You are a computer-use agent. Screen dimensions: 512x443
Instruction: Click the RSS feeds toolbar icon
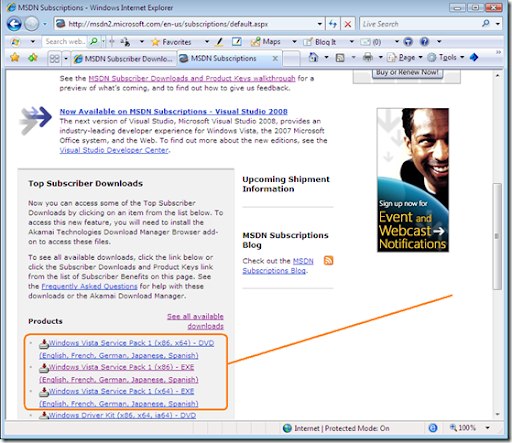(340, 58)
